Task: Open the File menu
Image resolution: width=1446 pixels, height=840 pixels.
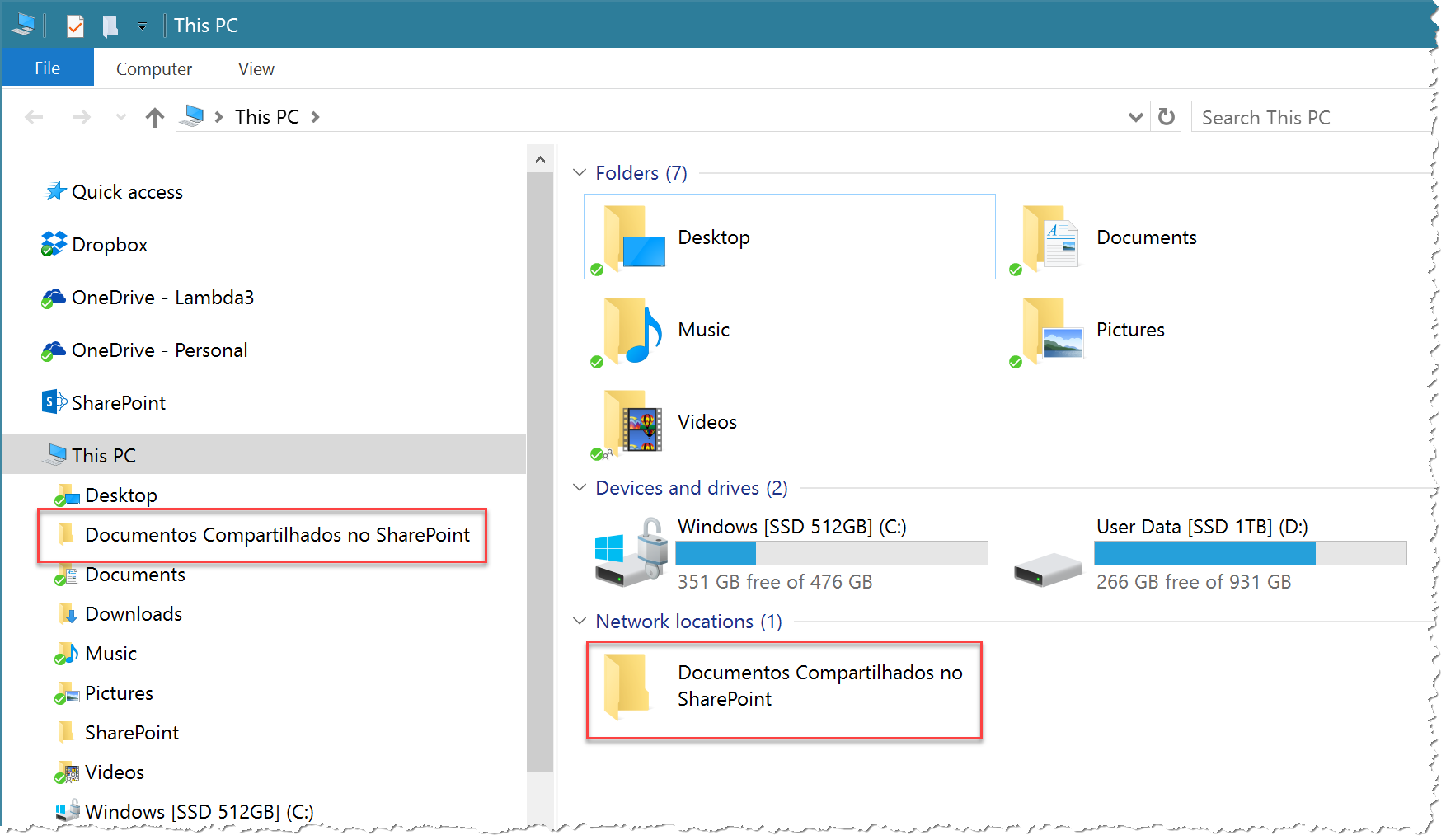Action: click(x=47, y=68)
